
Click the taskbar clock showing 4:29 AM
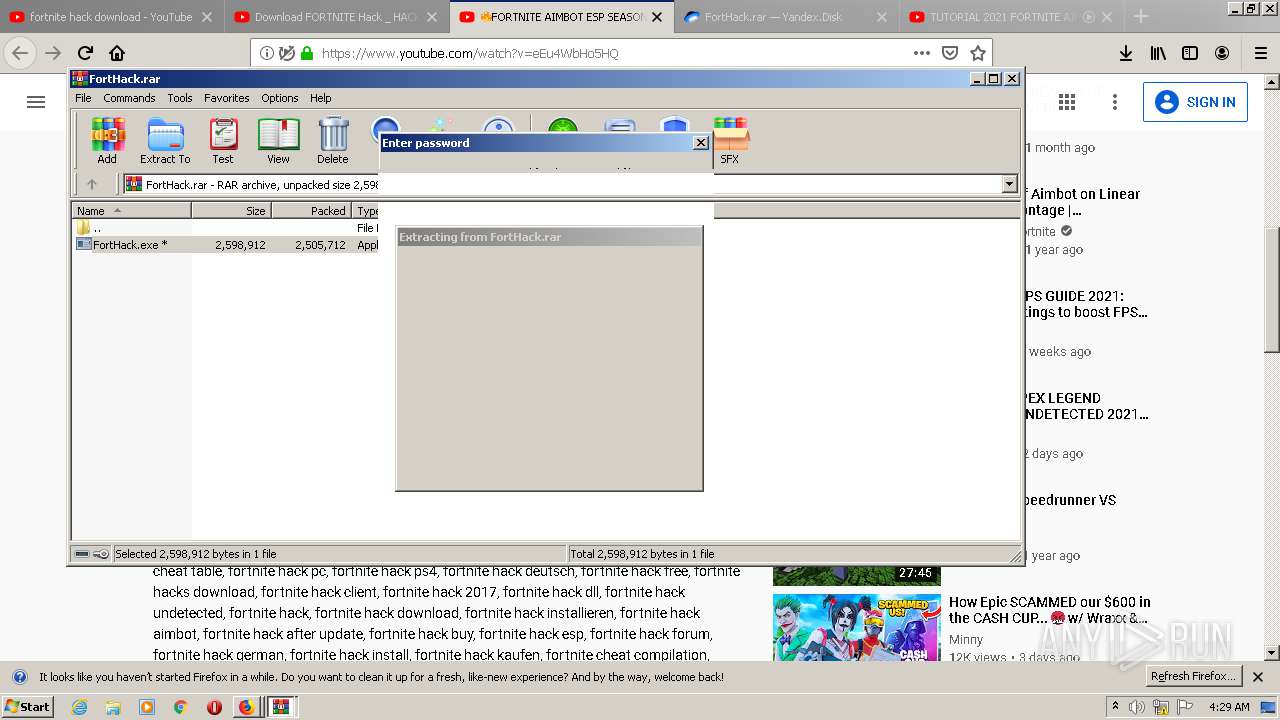[1229, 707]
